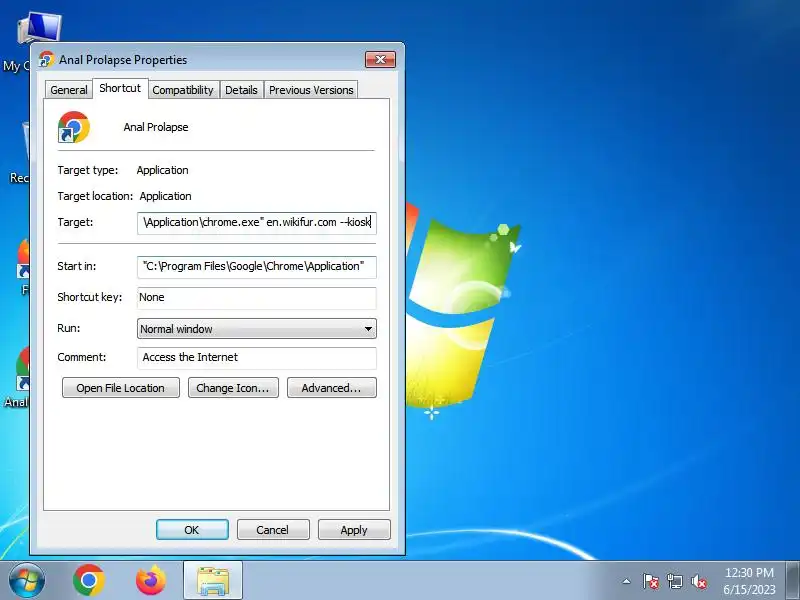Click the Cancel button
Viewport: 800px width, 600px height.
273,530
